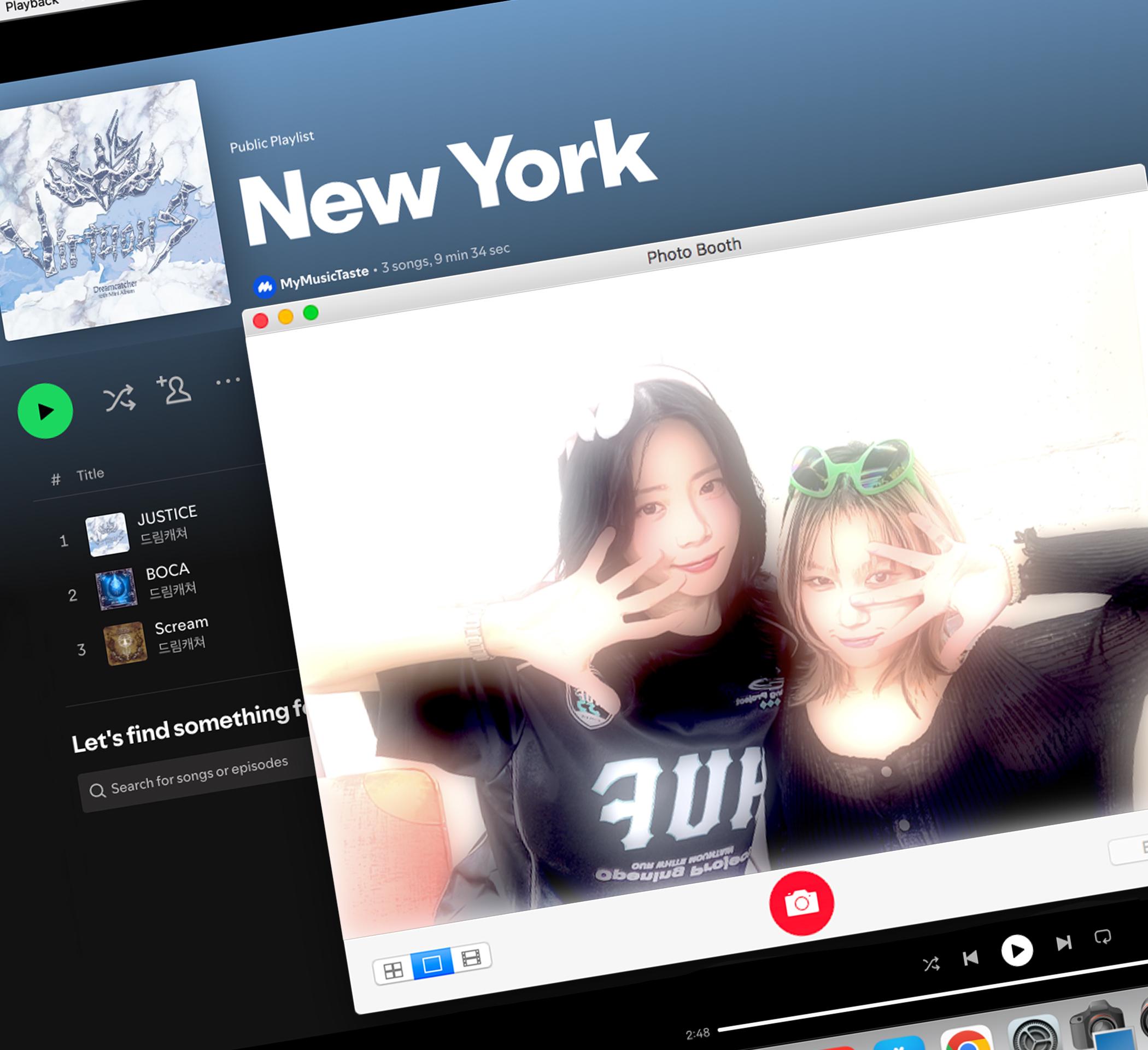Invite collaborators with the add-person icon
The width and height of the screenshot is (1148, 1050).
click(174, 390)
